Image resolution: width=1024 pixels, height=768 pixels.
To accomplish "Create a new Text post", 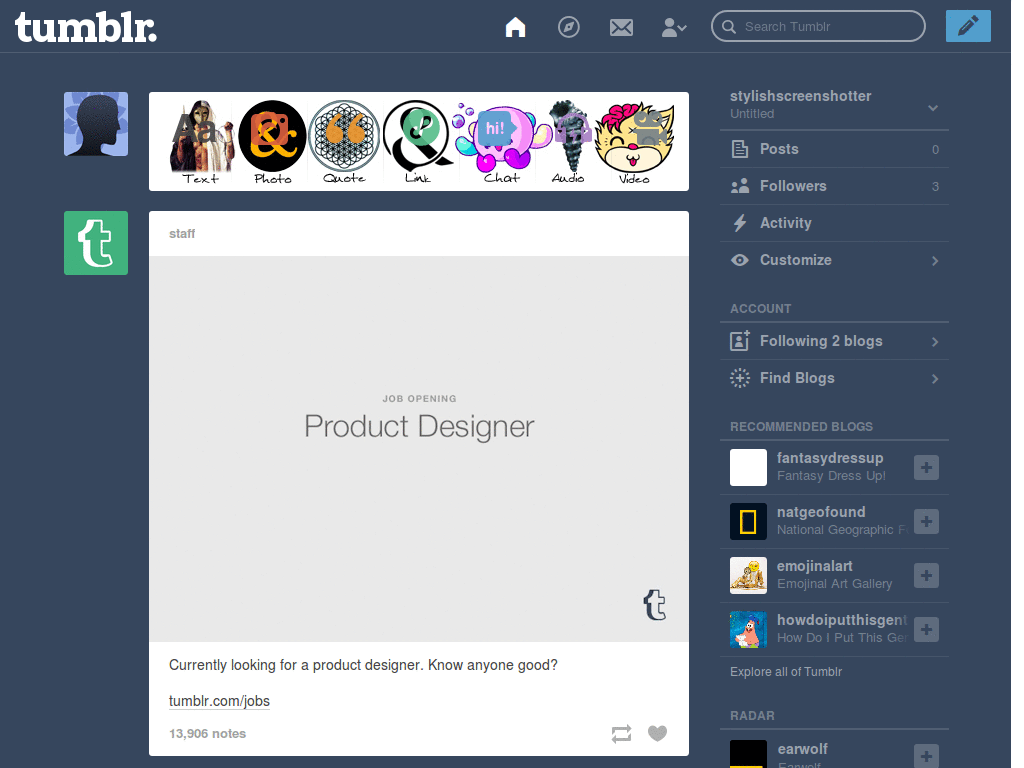I will 200,142.
